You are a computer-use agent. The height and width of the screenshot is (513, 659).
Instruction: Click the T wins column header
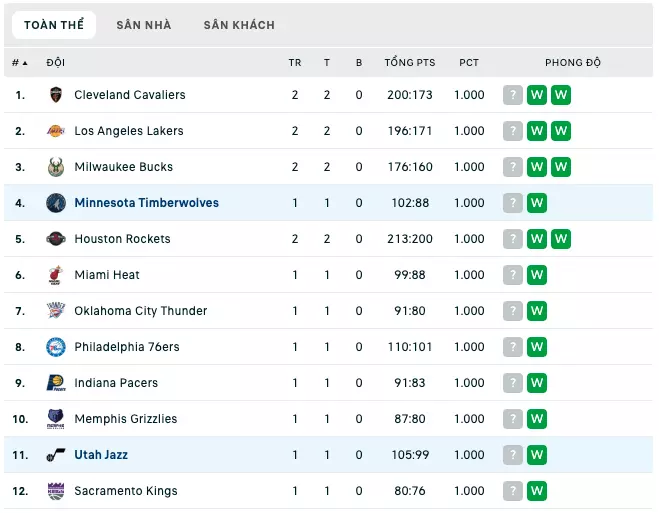click(x=327, y=63)
